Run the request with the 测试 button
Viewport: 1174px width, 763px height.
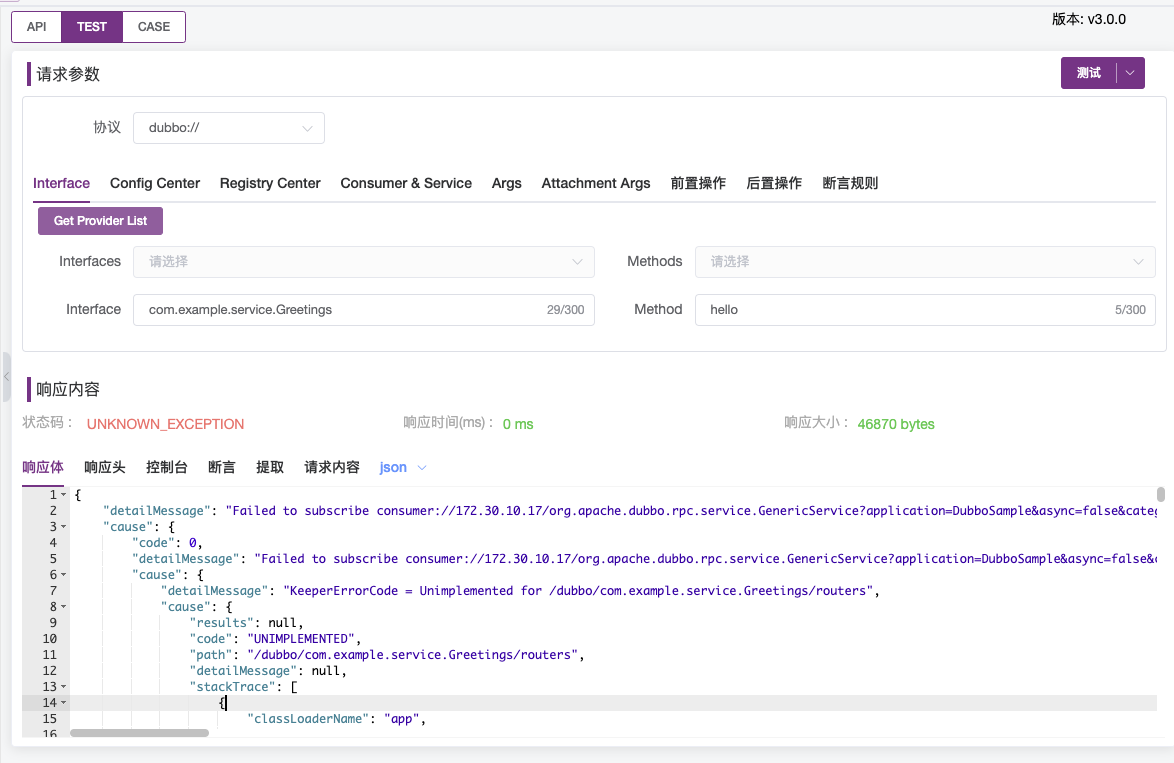1090,72
